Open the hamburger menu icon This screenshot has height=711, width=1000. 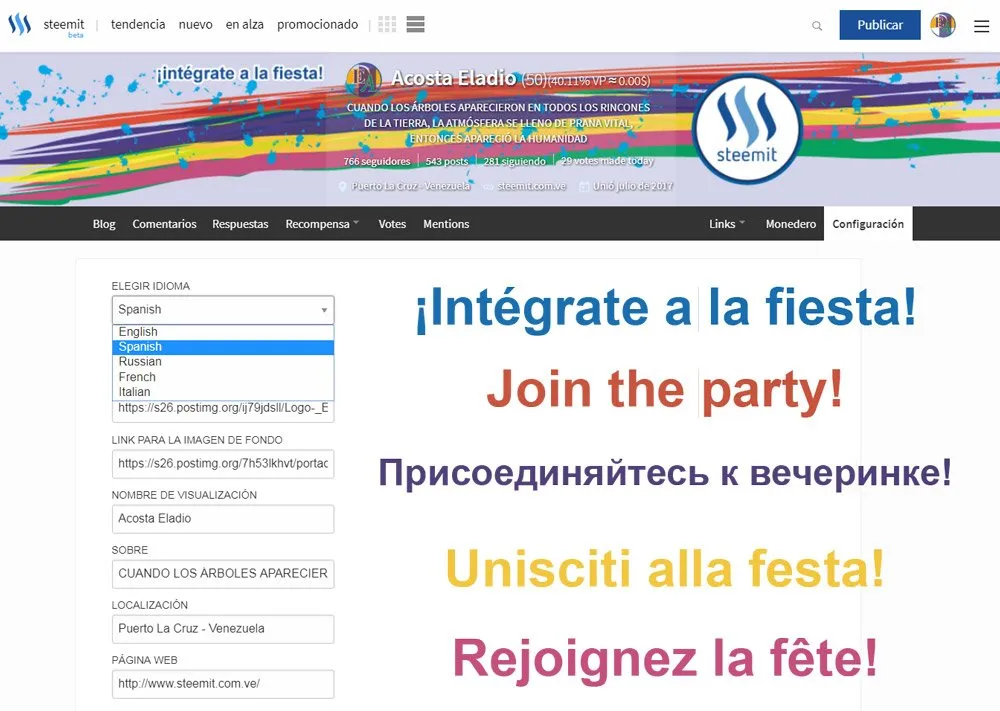[x=982, y=26]
